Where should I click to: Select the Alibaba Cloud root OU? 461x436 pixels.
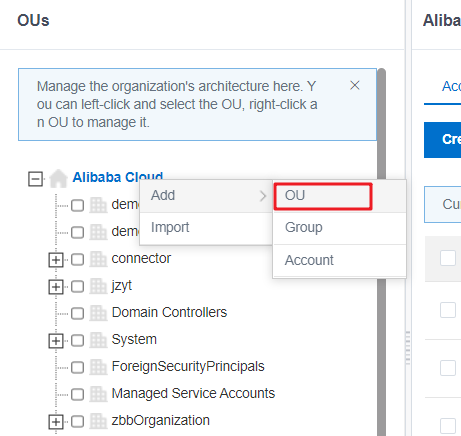pos(118,177)
